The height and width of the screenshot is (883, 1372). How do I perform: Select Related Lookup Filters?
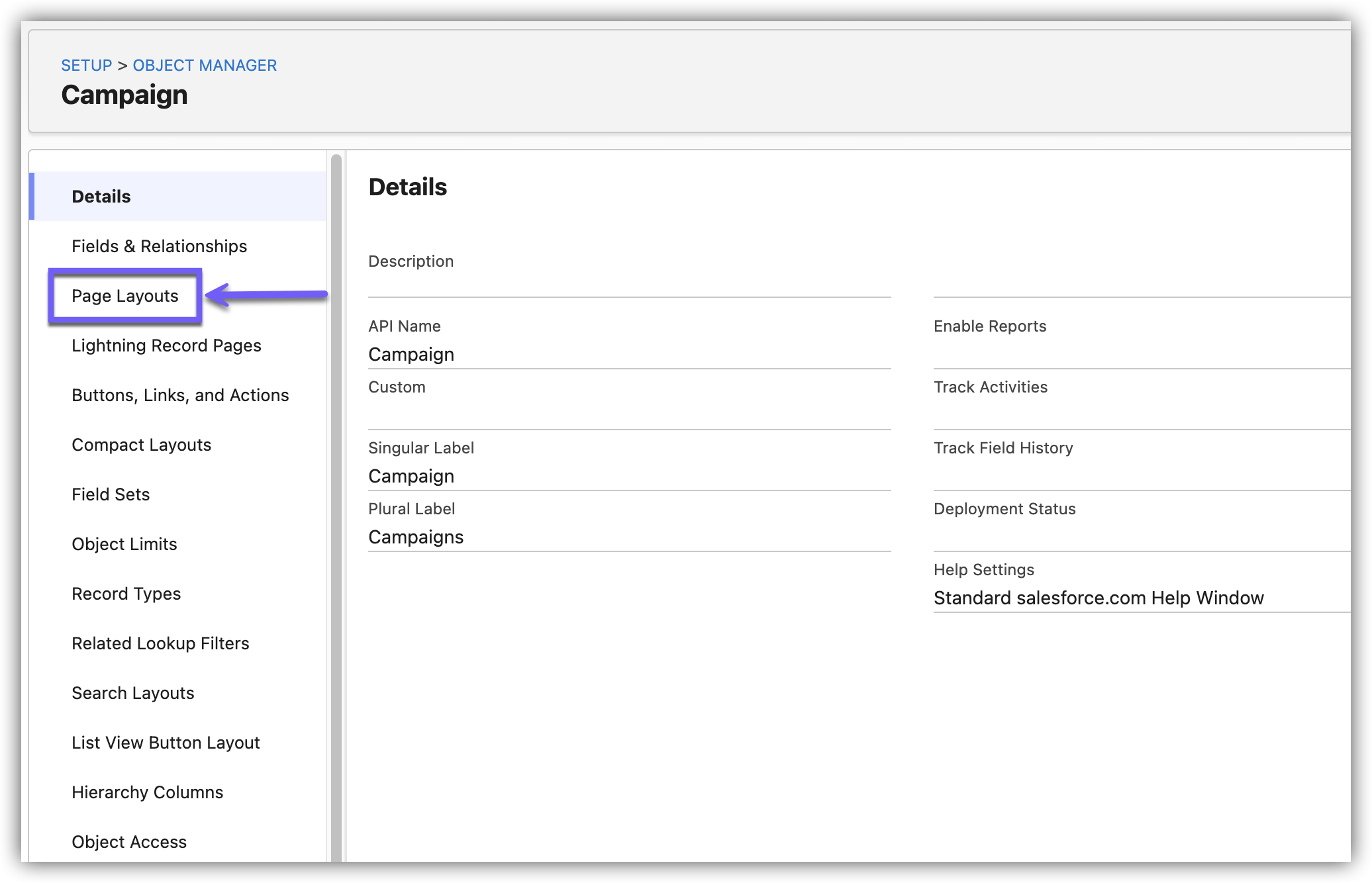[x=160, y=643]
